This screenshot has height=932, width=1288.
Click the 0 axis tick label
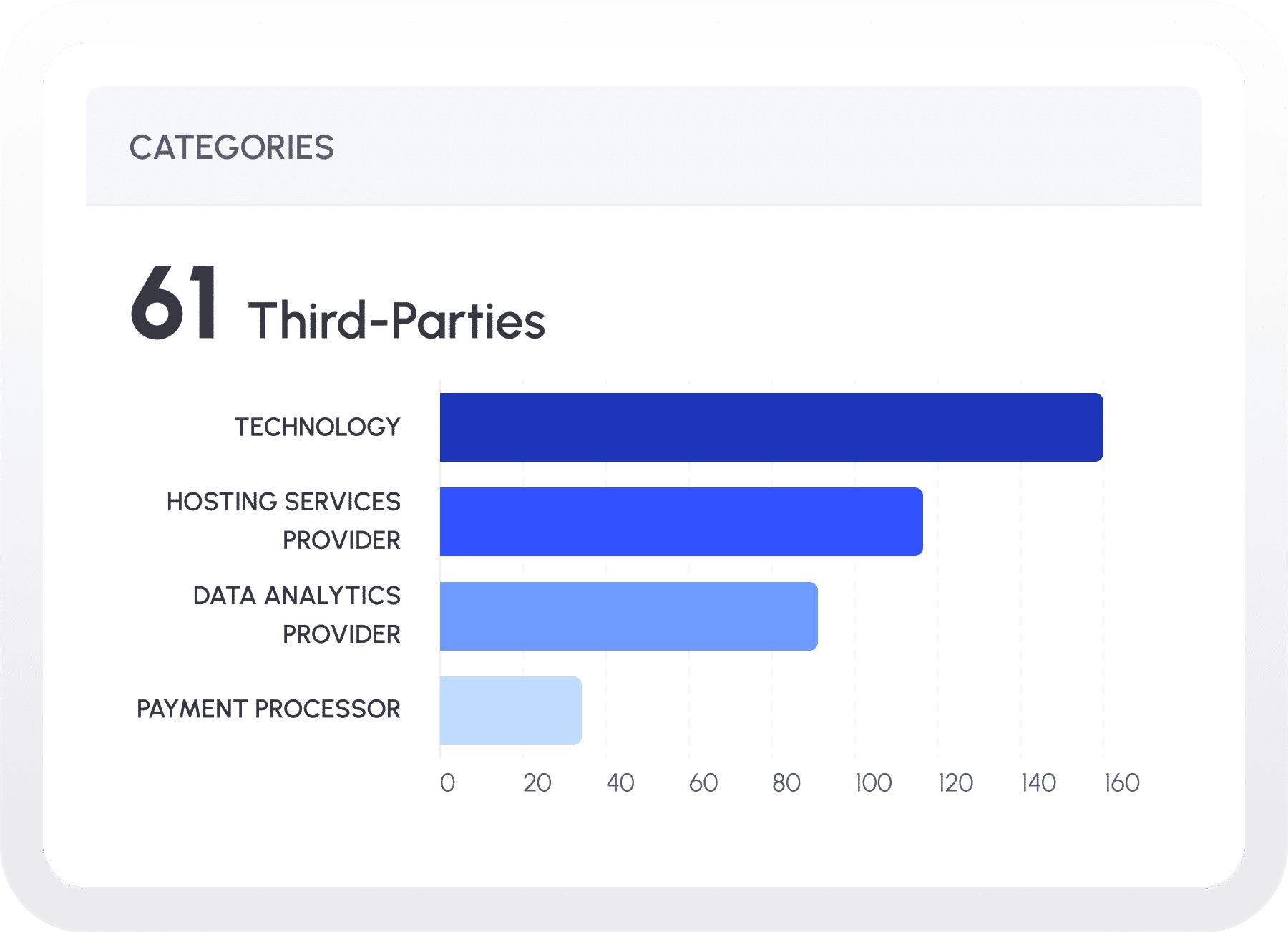coord(447,783)
